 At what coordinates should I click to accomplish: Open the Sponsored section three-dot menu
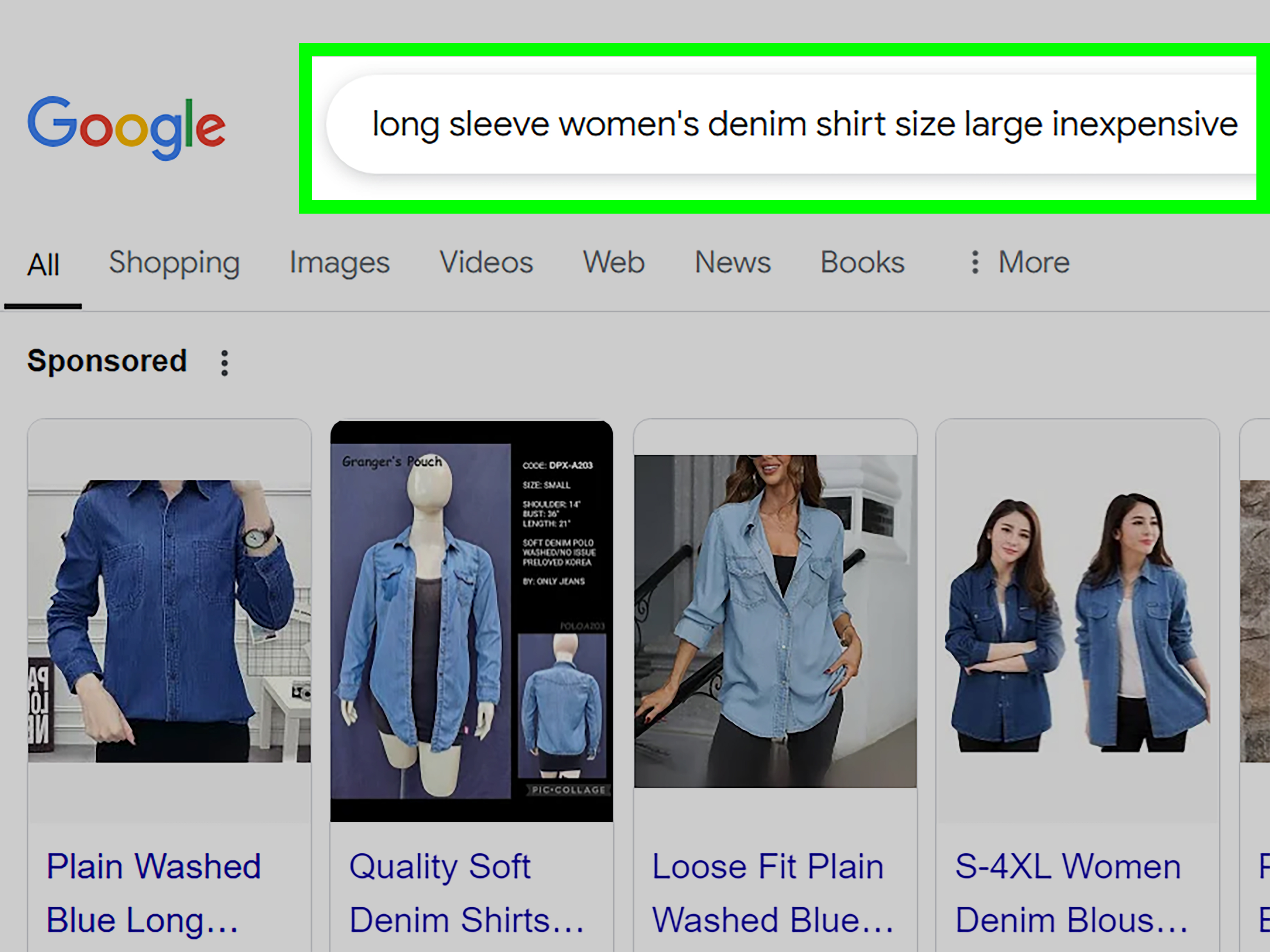(224, 362)
